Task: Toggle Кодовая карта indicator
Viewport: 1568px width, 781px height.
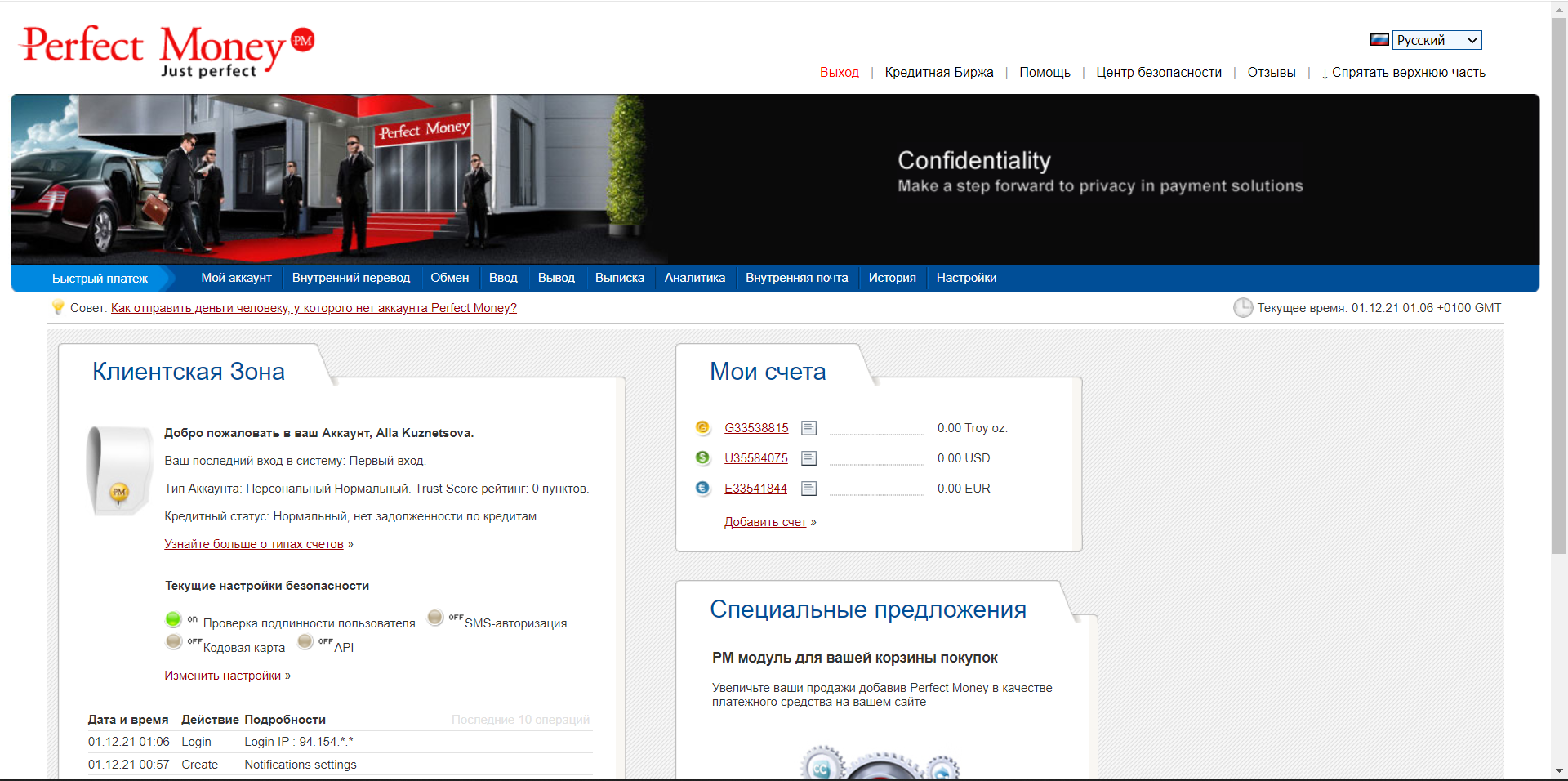Action: click(174, 641)
